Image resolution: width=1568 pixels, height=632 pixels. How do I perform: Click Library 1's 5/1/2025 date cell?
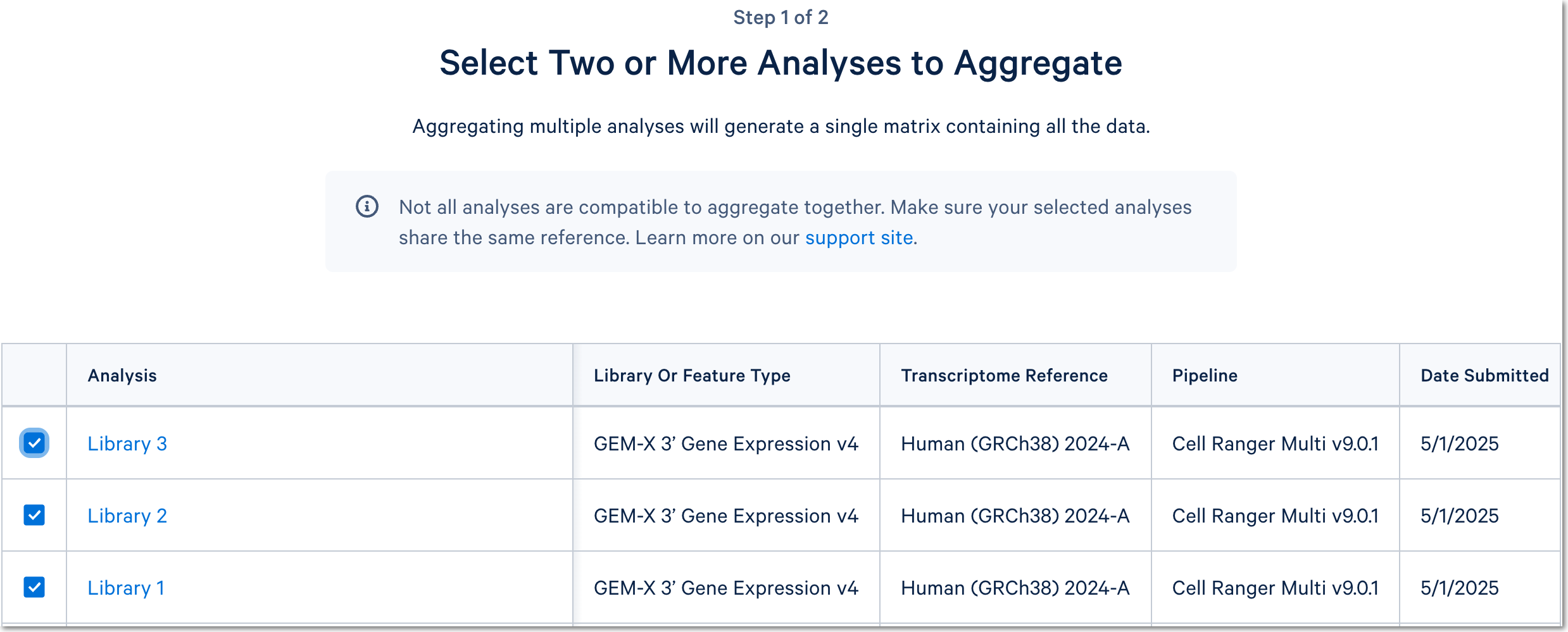1459,588
